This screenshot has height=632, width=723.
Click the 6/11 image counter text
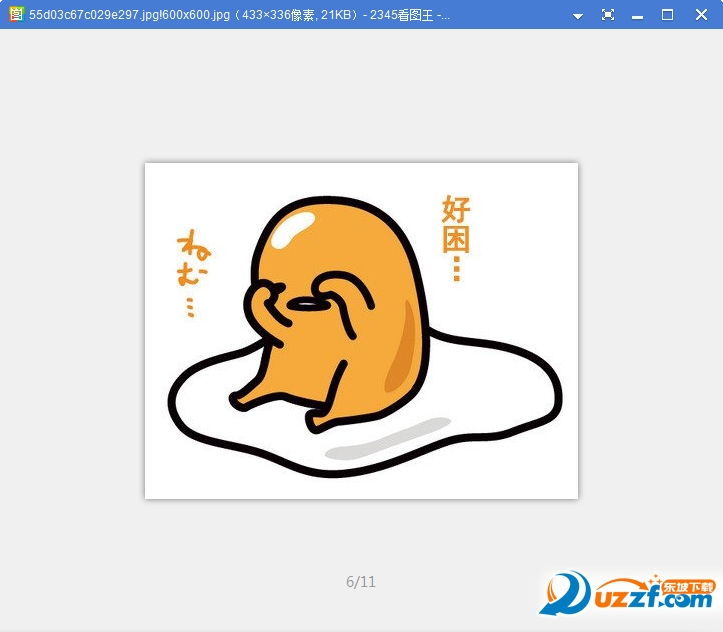pyautogui.click(x=361, y=582)
